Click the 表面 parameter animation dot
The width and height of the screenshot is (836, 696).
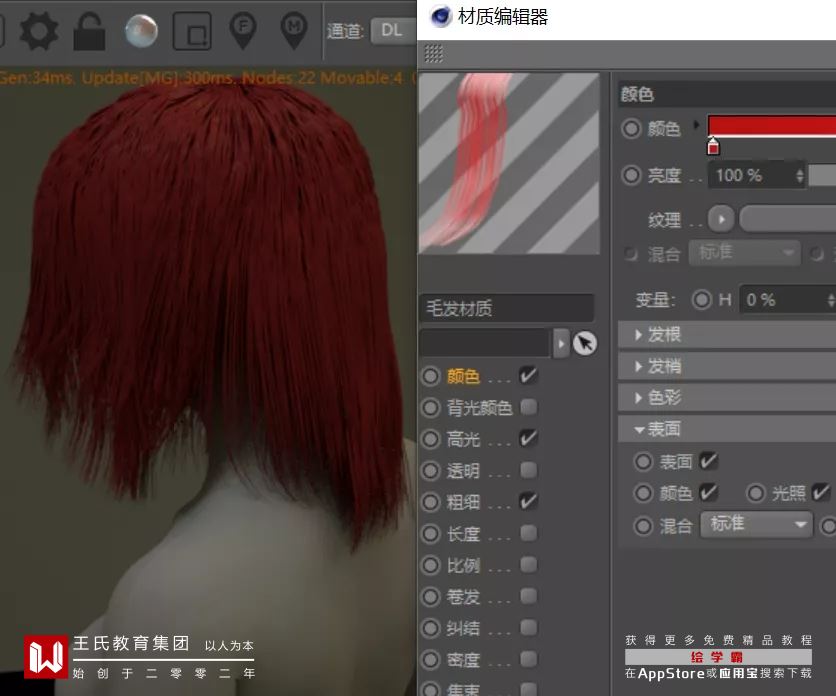pos(643,462)
